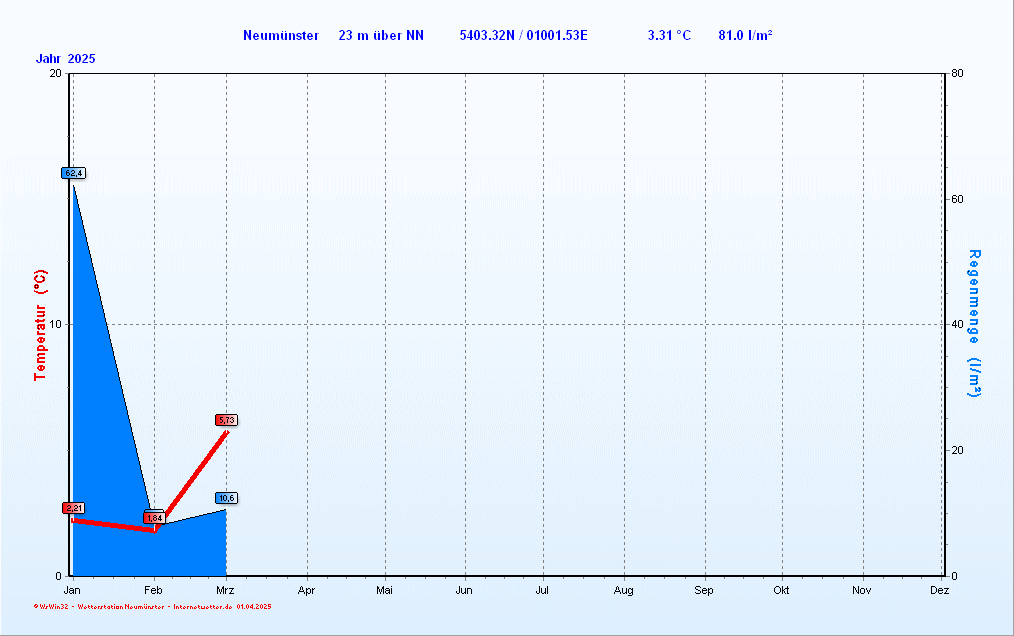Click the 62,4 rainfall label for January
The image size is (1014, 636).
pyautogui.click(x=74, y=173)
